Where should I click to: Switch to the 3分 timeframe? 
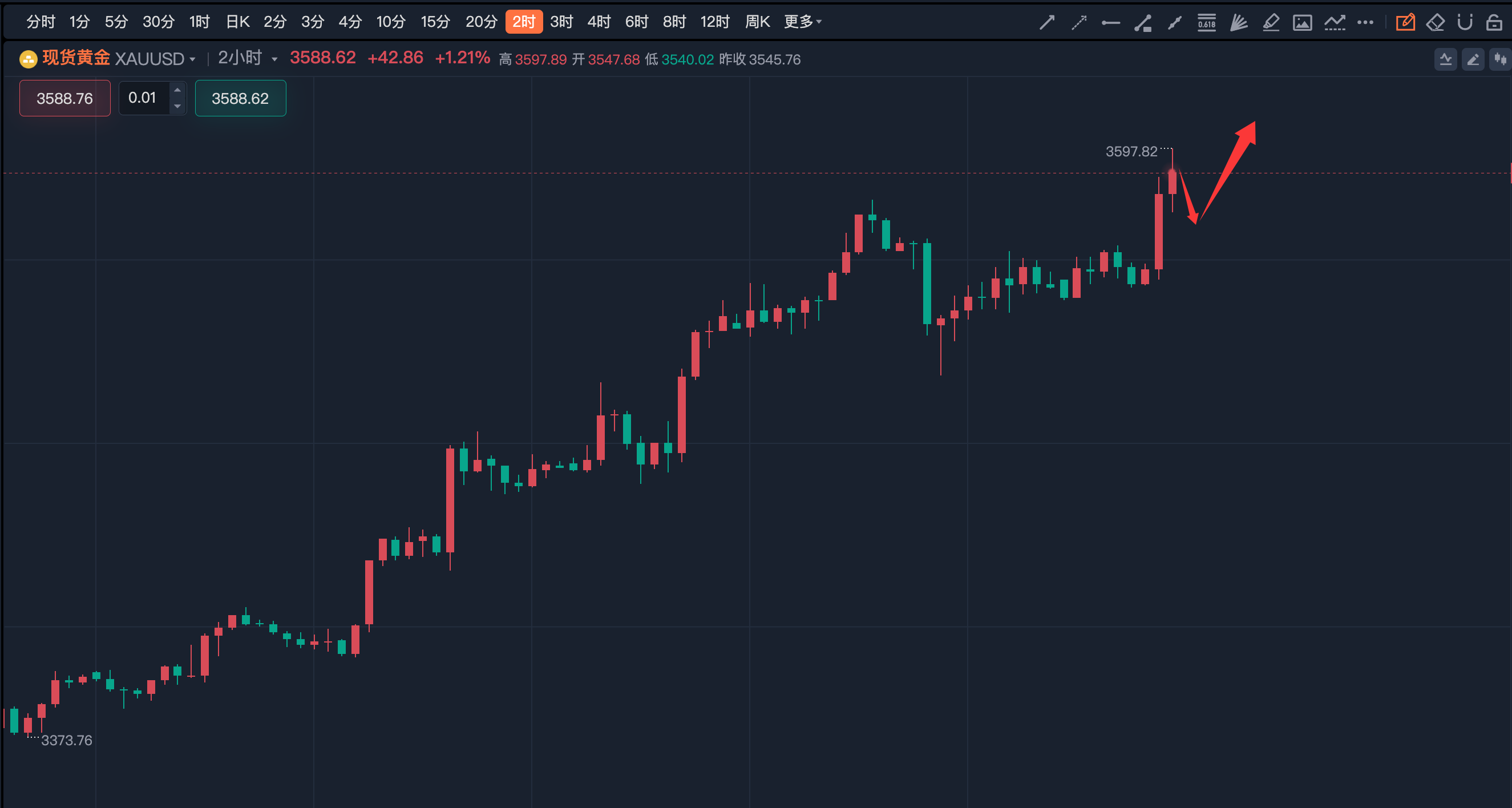point(312,22)
